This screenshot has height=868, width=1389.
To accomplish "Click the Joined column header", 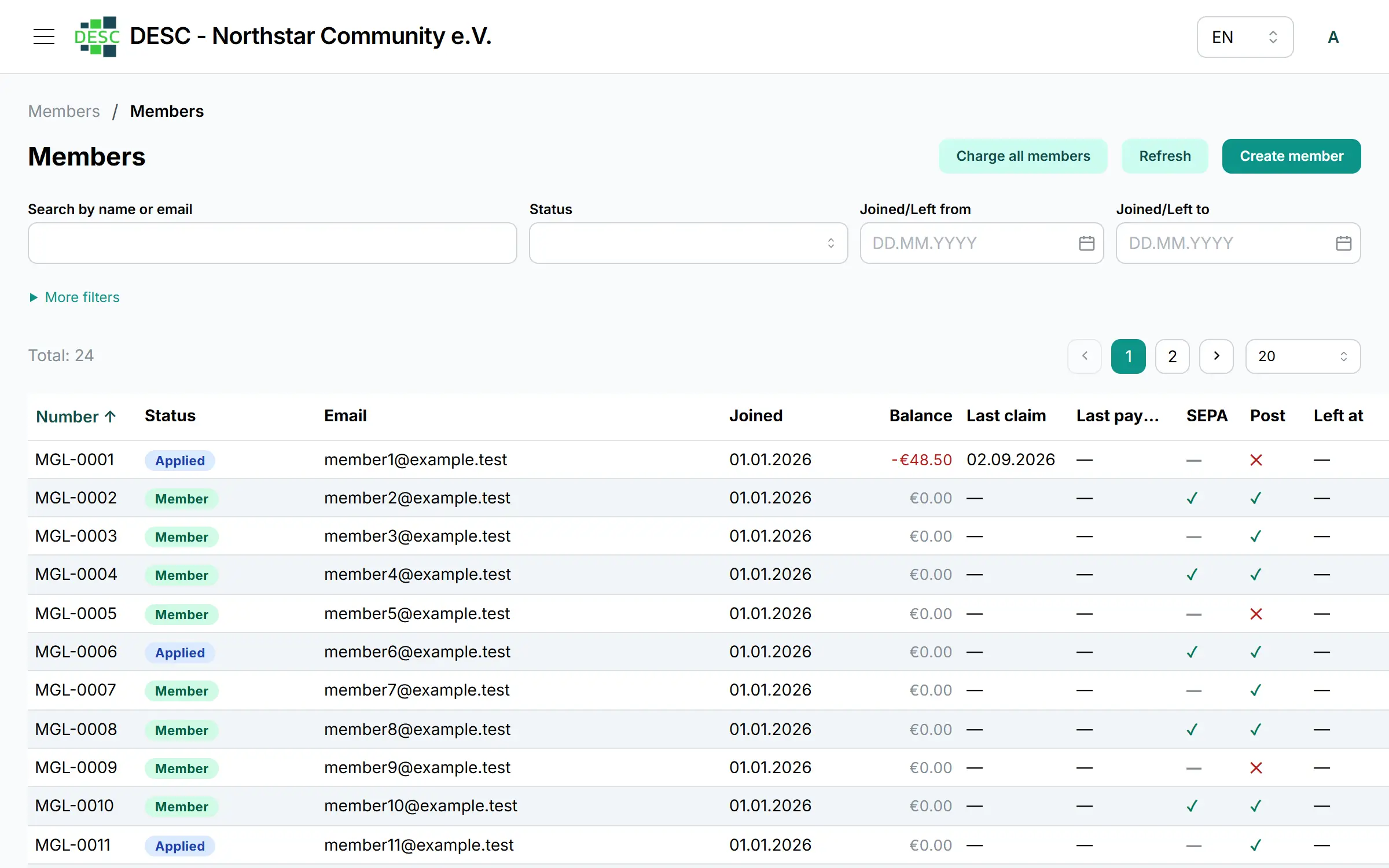I will (755, 415).
